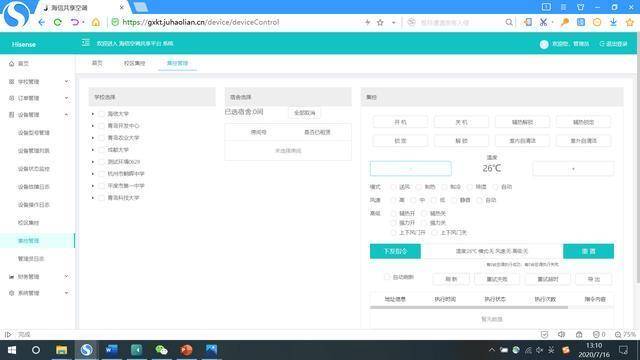This screenshot has height=360, width=640.
Task: Open the browser home page icon
Action: pyautogui.click(x=96, y=22)
